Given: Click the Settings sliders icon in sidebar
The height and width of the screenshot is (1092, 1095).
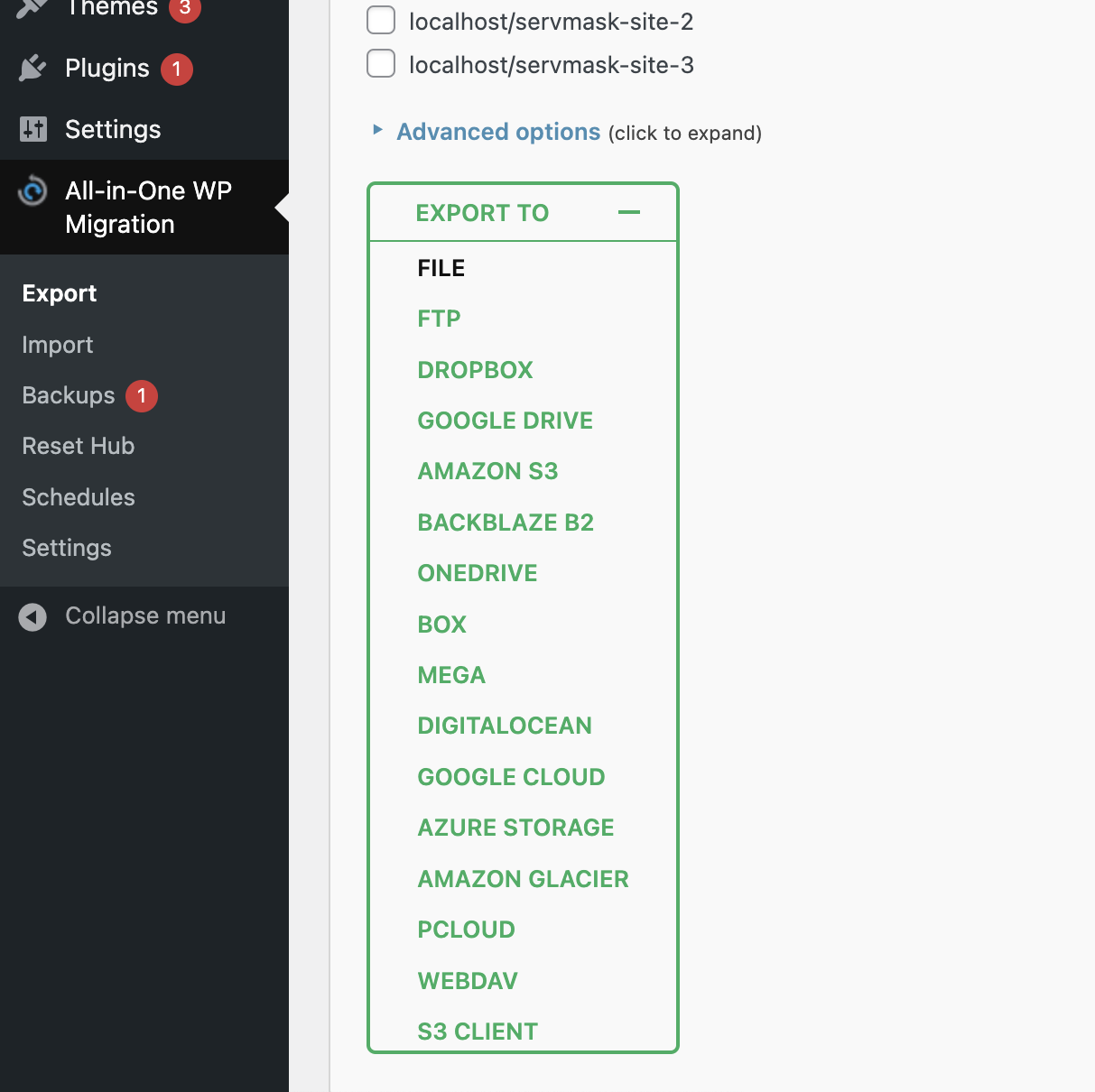Looking at the screenshot, I should click(x=33, y=129).
